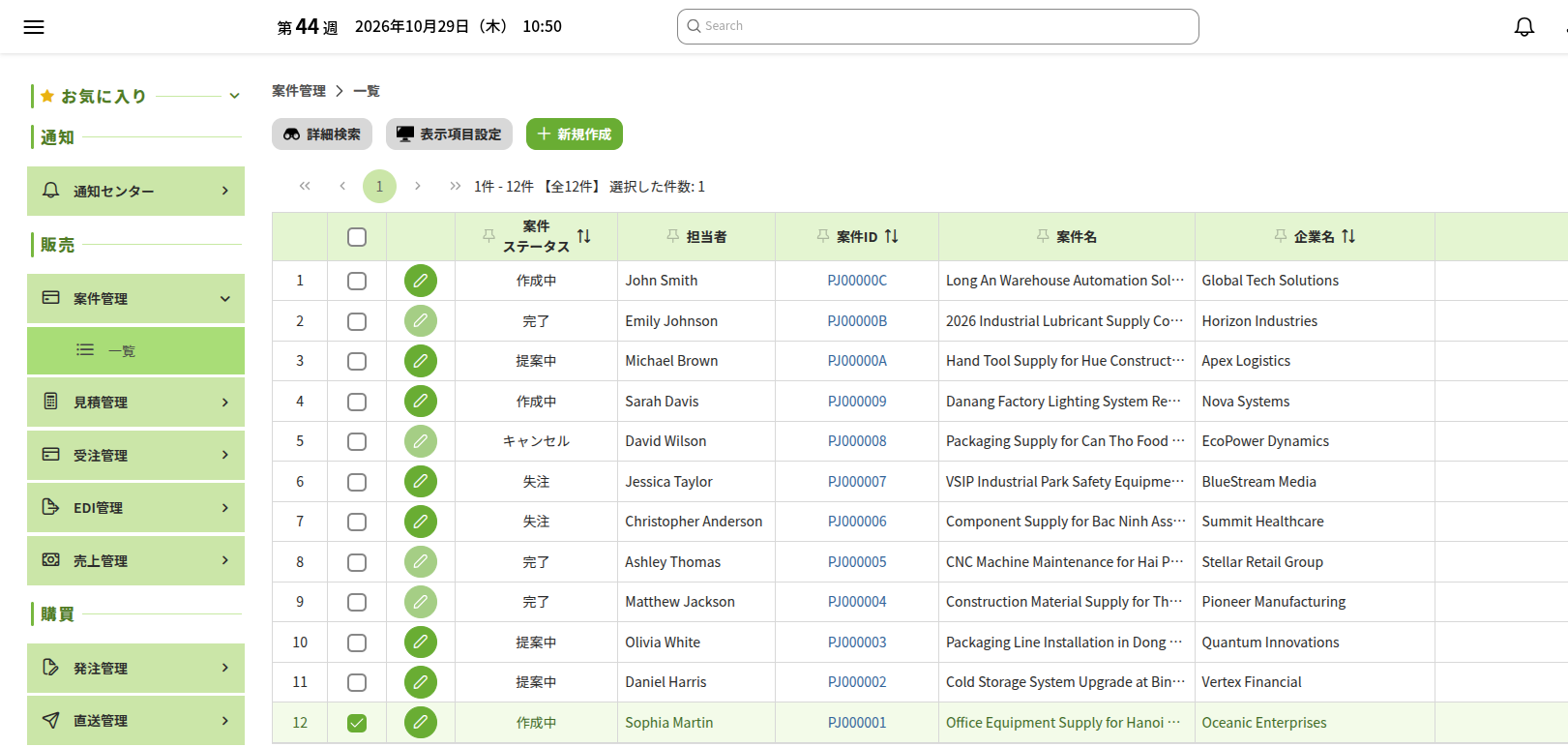
Task: Toggle the select-all header checkbox
Action: [x=357, y=237]
